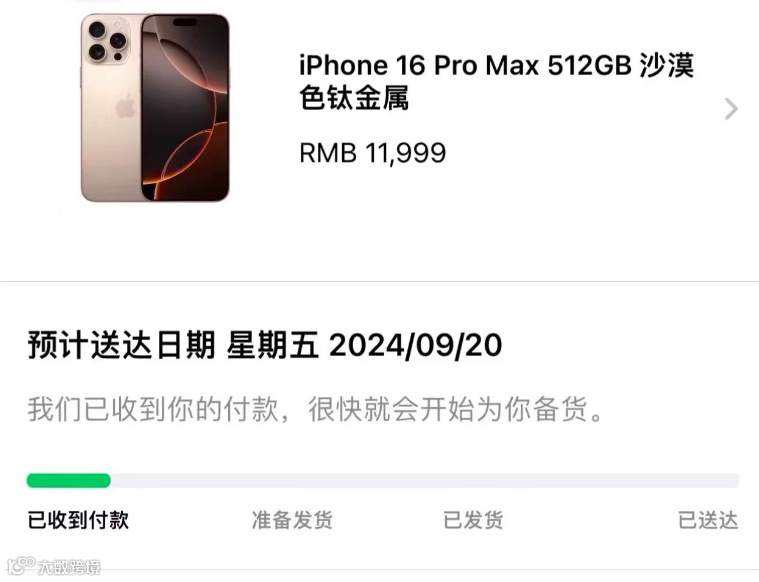
Task: Click the 大数跨境 watermark text
Action: (x=69, y=567)
